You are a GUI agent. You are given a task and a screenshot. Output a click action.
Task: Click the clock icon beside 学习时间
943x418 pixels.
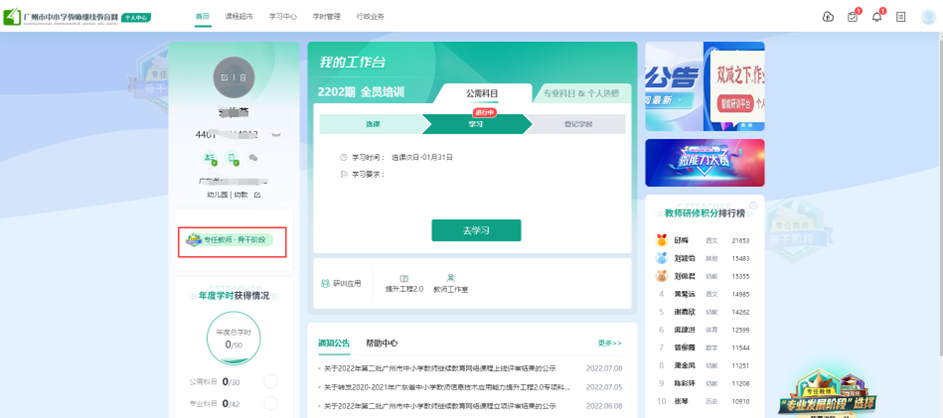(343, 158)
